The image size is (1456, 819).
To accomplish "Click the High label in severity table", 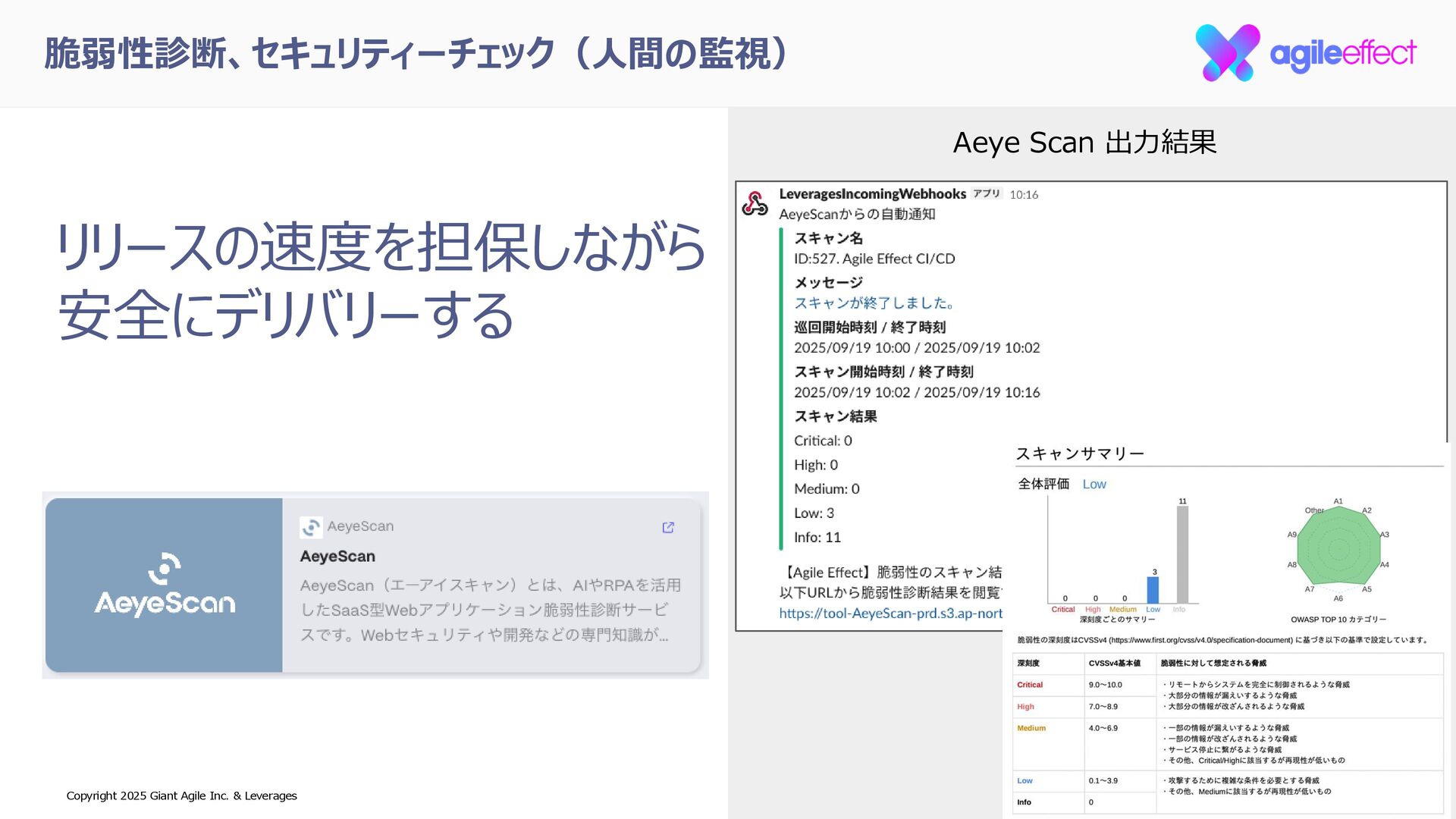I will 1025,707.
